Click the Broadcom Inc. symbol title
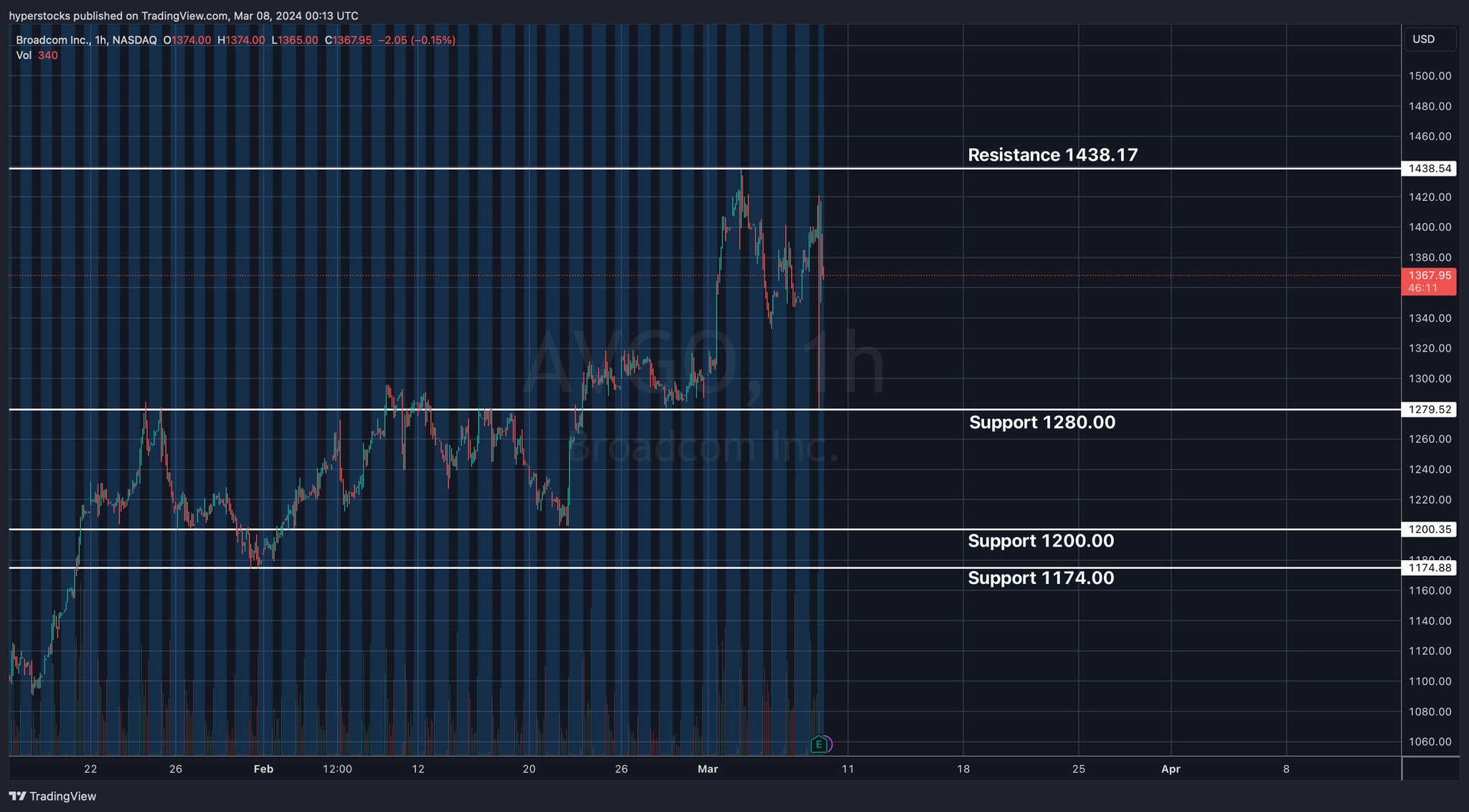Viewport: 1469px width, 812px height. (x=53, y=40)
